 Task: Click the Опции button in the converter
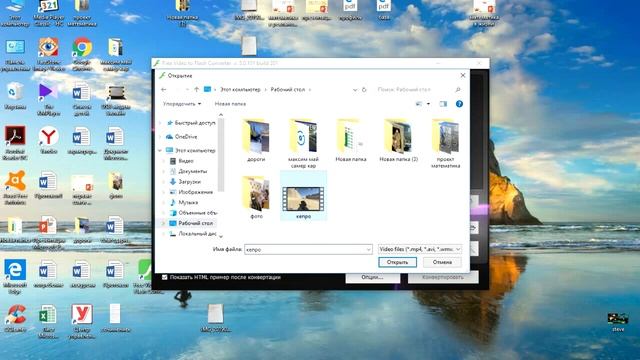pos(372,277)
